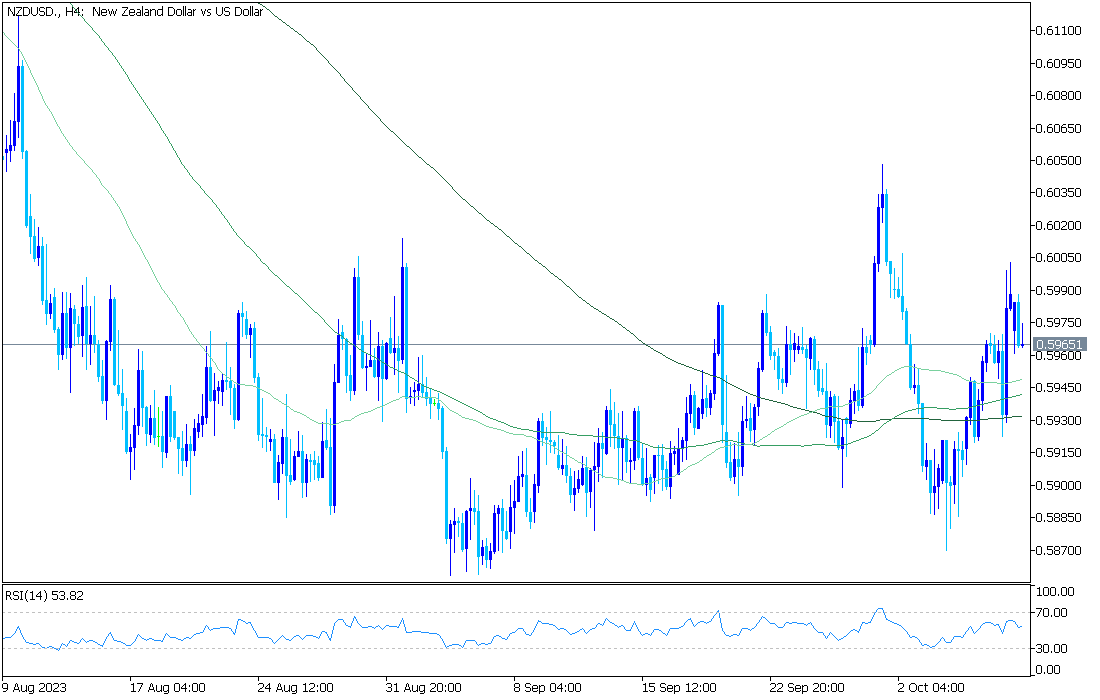Click the 0.60650 price axis label
The image size is (1100, 700).
1059,128
